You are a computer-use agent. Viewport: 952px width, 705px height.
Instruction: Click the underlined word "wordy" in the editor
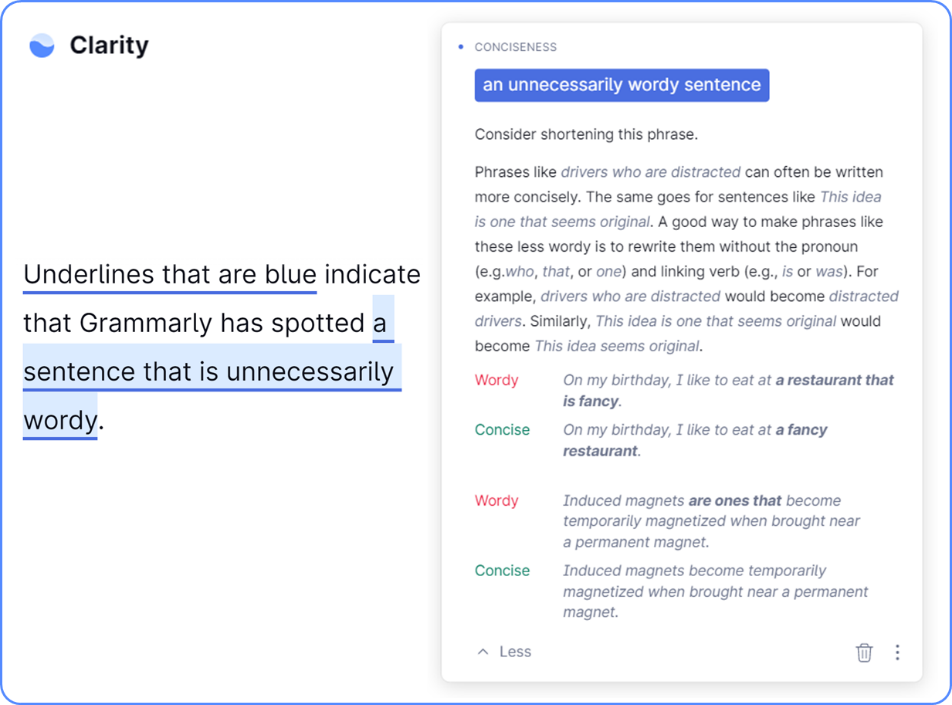click(x=60, y=420)
